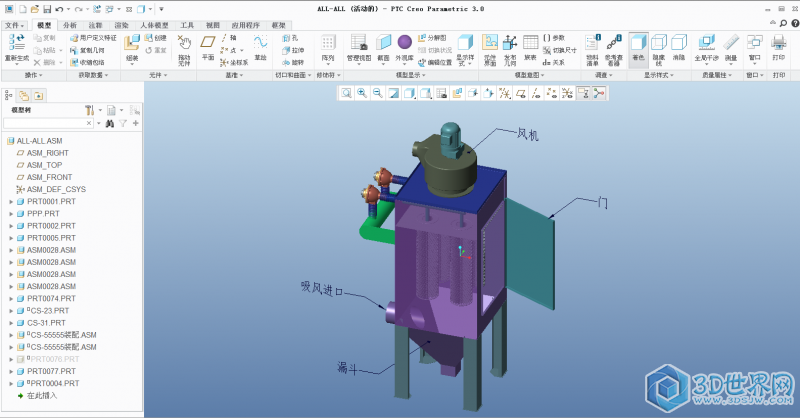Click the Refit zoom icon in graphics toolbar
The height and width of the screenshot is (418, 800).
point(346,93)
